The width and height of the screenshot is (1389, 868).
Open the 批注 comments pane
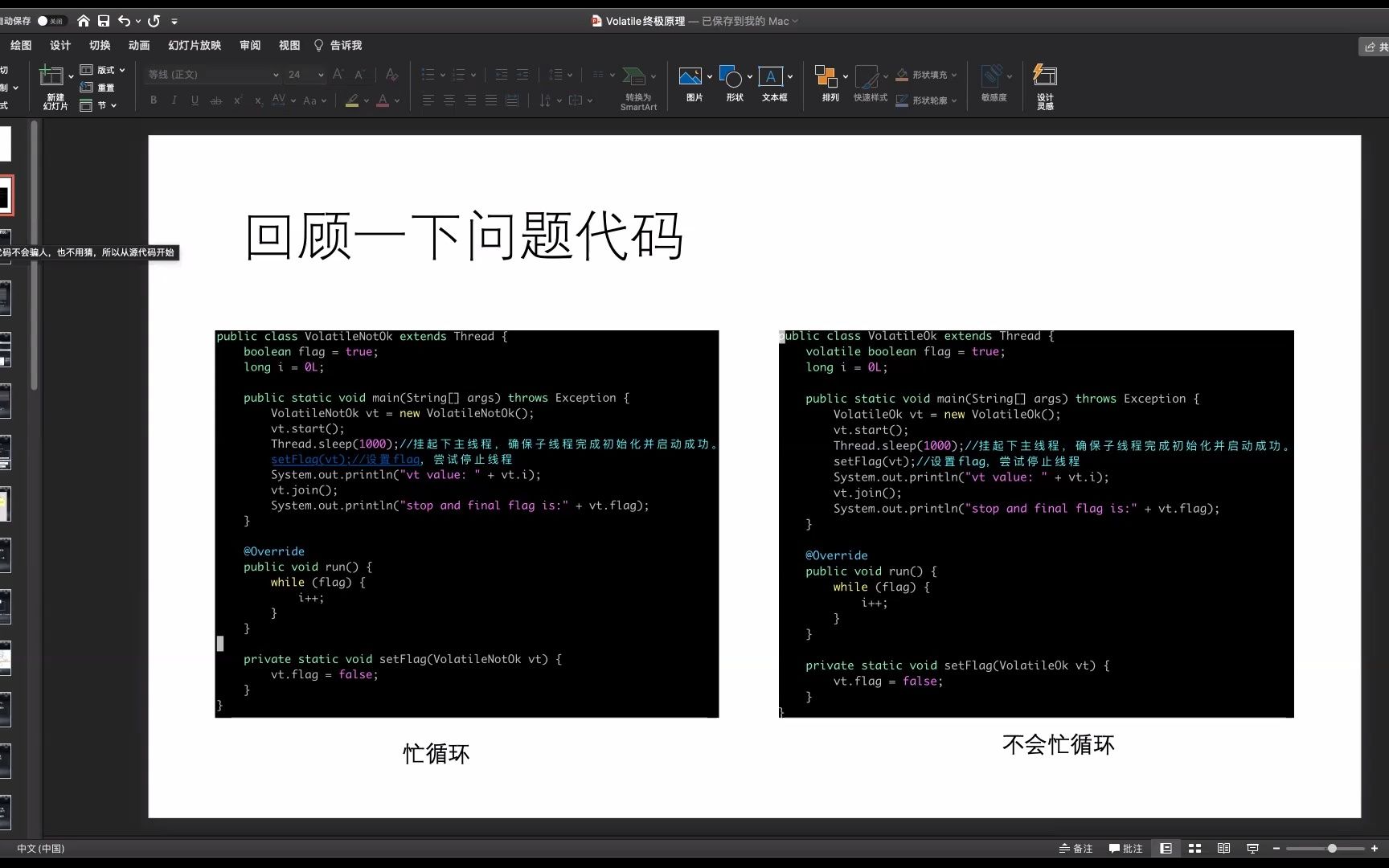[x=1125, y=848]
